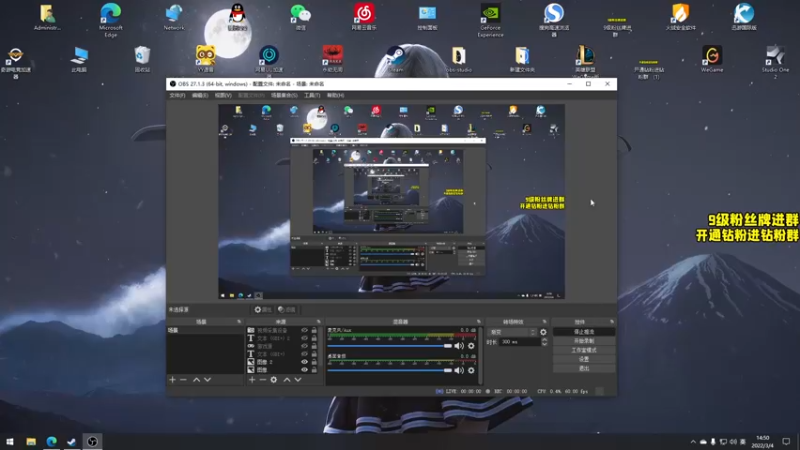Open File Explorer from the taskbar
This screenshot has width=800, height=450.
click(x=31, y=441)
